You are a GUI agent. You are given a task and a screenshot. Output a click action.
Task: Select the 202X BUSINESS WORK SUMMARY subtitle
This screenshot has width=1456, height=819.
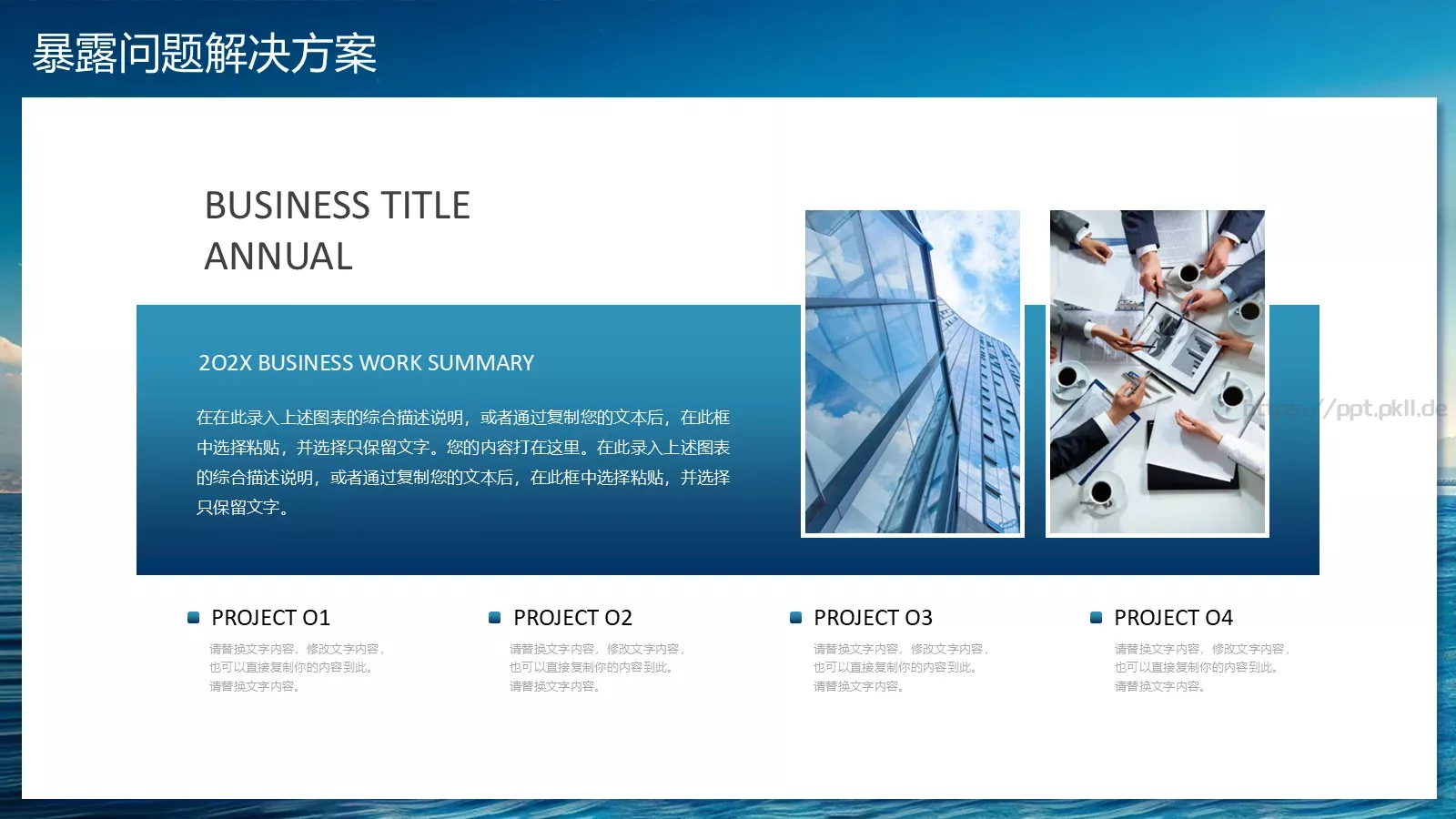[366, 363]
